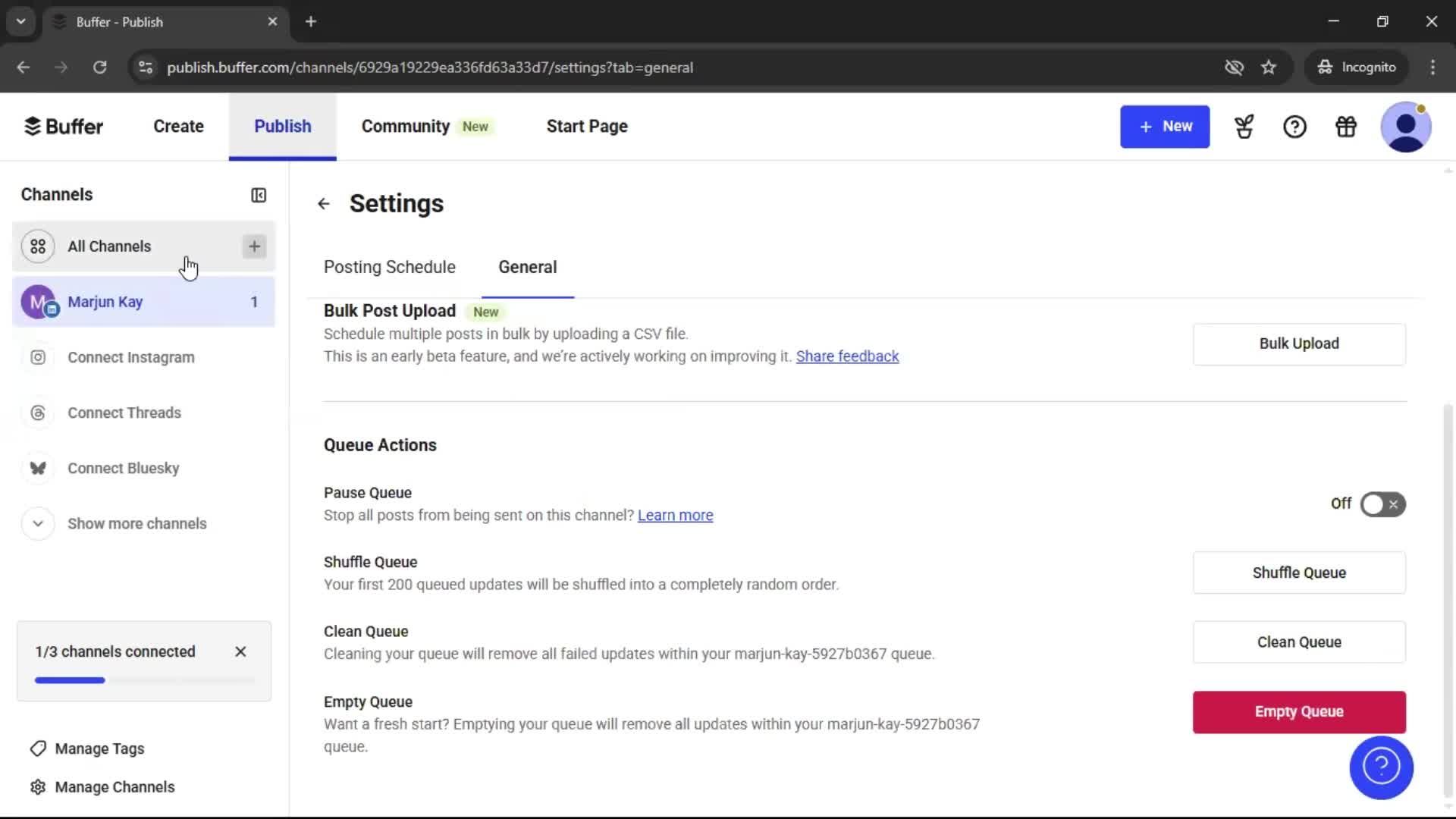The height and width of the screenshot is (819, 1456).
Task: Dismiss the 1/3 channels connected notice
Action: [x=240, y=651]
